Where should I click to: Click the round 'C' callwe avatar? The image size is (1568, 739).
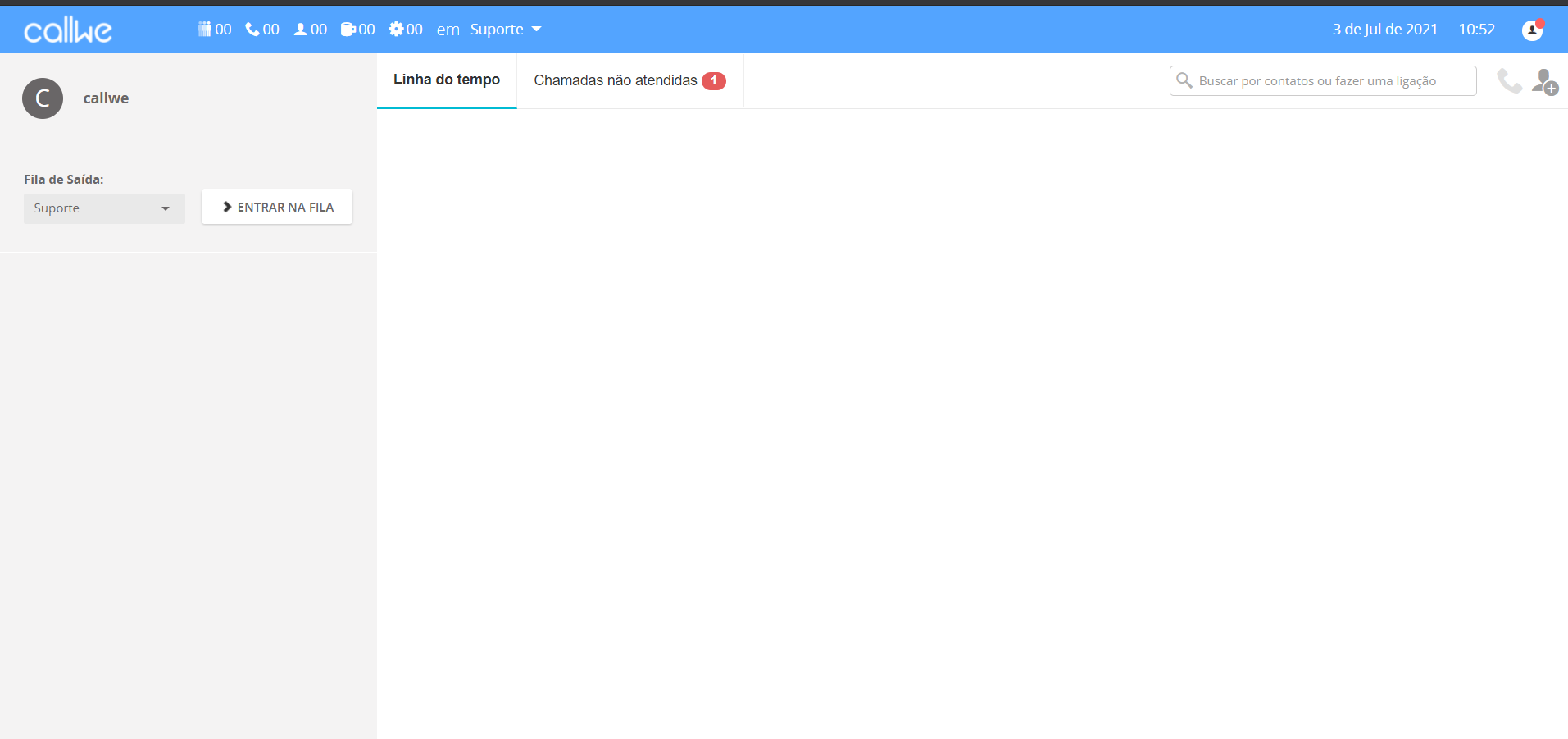(x=43, y=98)
